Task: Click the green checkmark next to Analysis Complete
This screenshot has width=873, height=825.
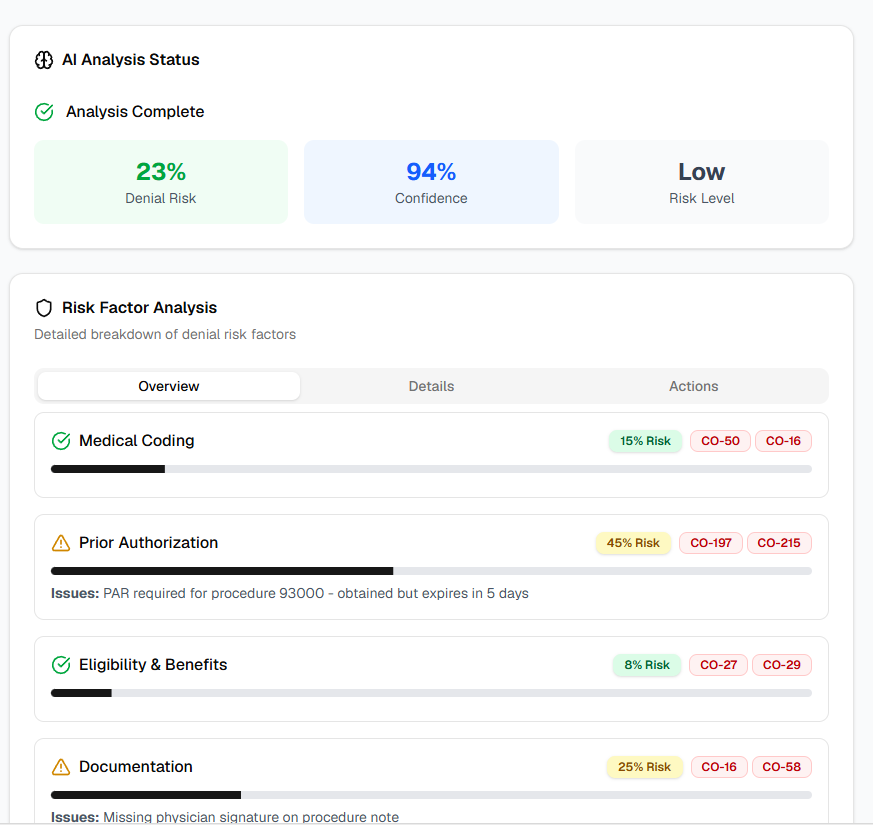Action: point(44,112)
